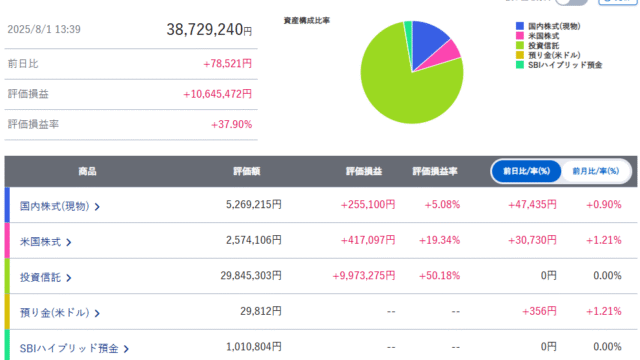Click the 評価額 column header

247,171
